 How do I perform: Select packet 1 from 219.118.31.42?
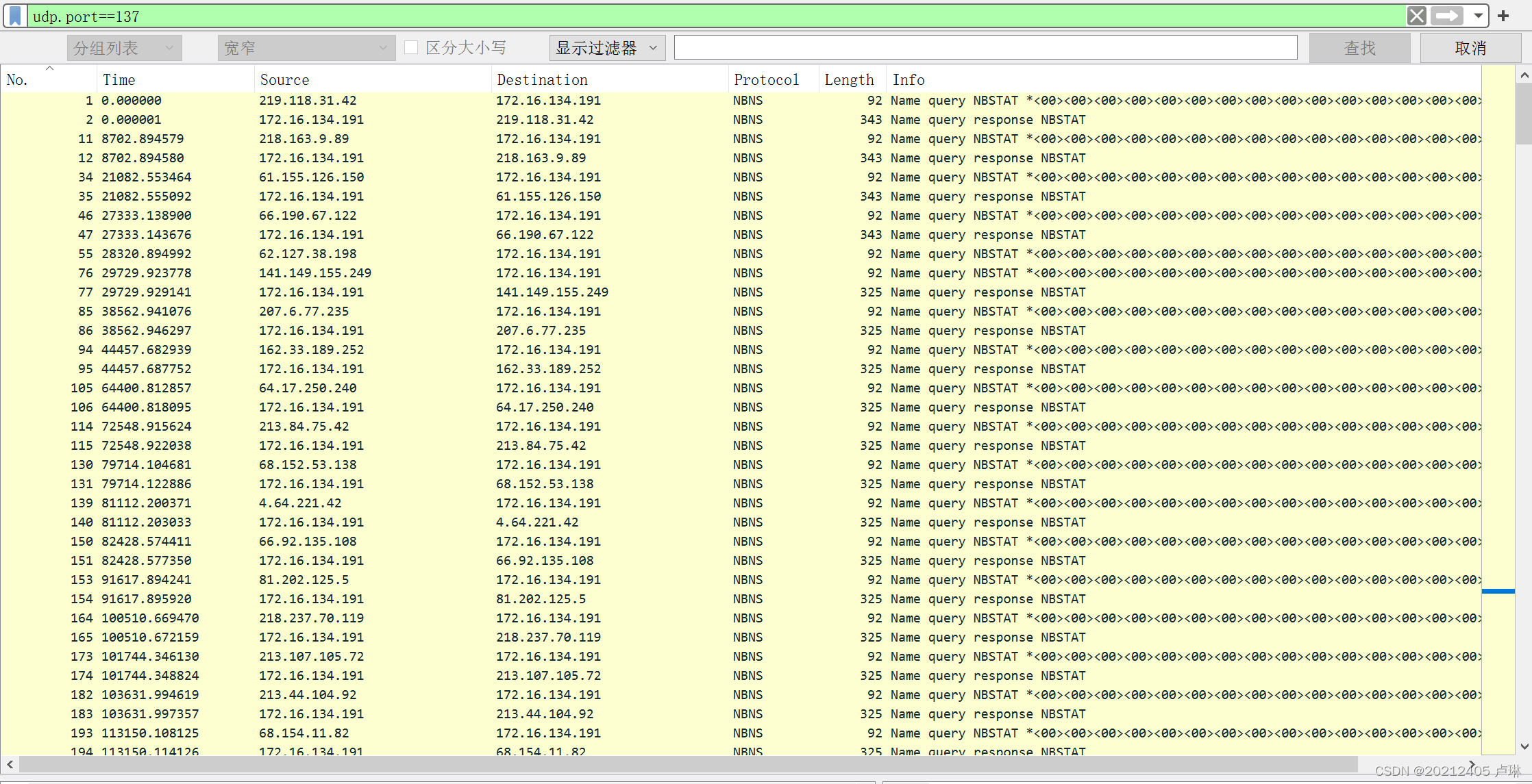[x=741, y=101]
